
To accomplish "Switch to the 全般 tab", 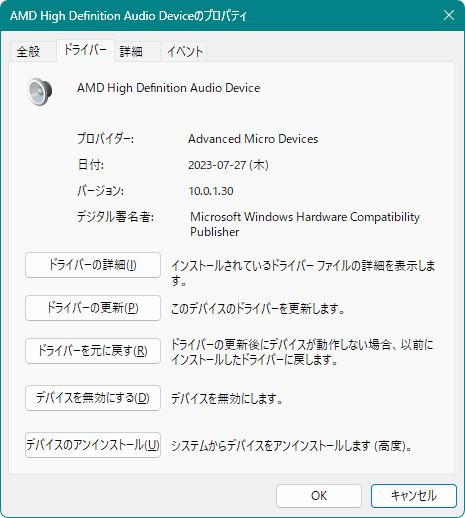I will (x=33, y=51).
